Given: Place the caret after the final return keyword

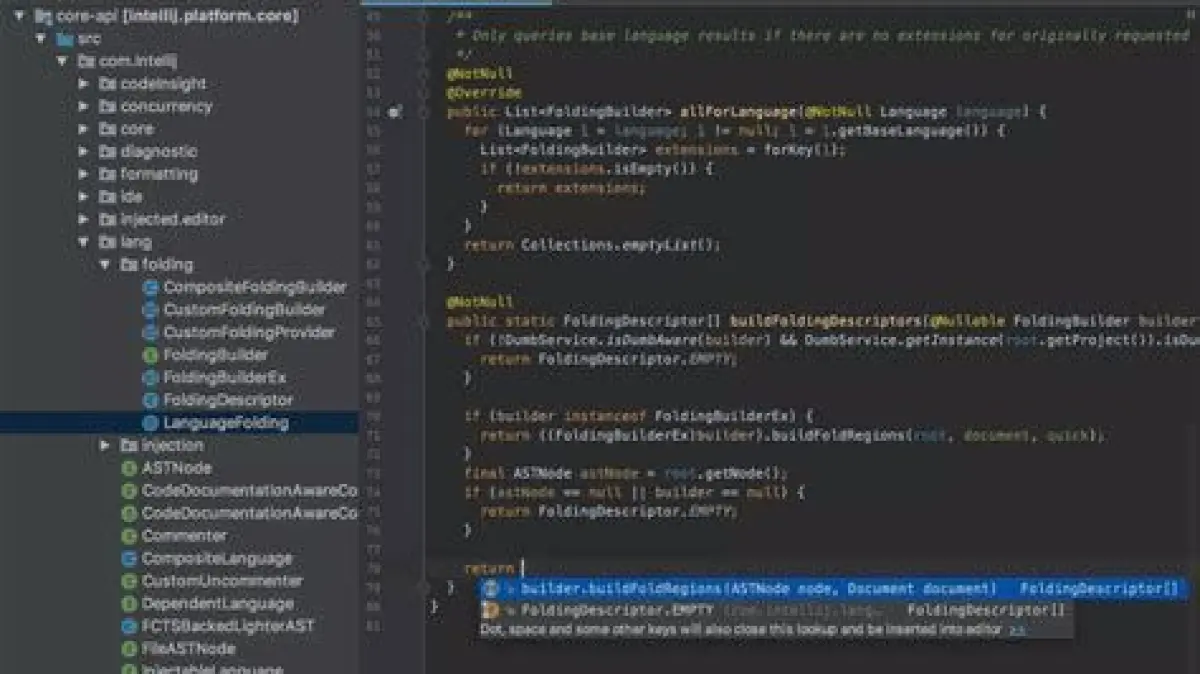Looking at the screenshot, I should click(x=520, y=568).
